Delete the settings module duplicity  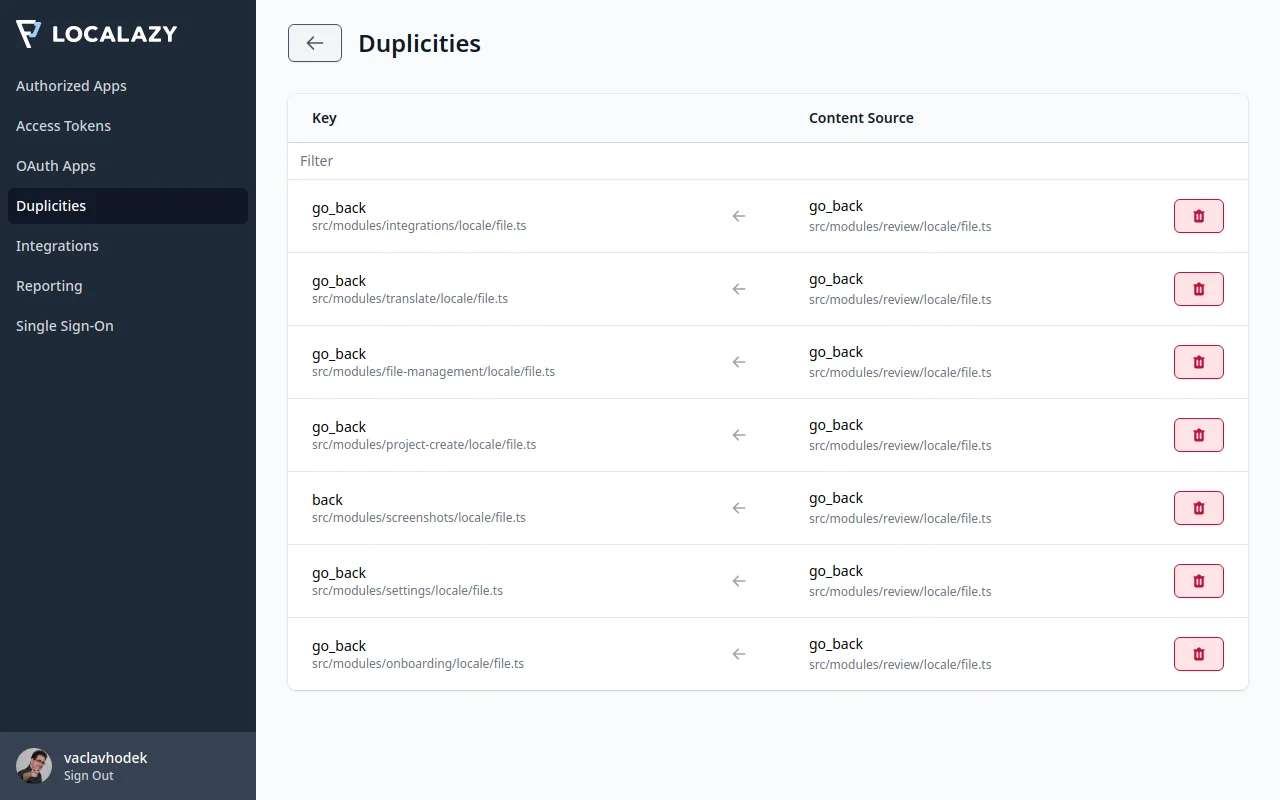coord(1198,580)
